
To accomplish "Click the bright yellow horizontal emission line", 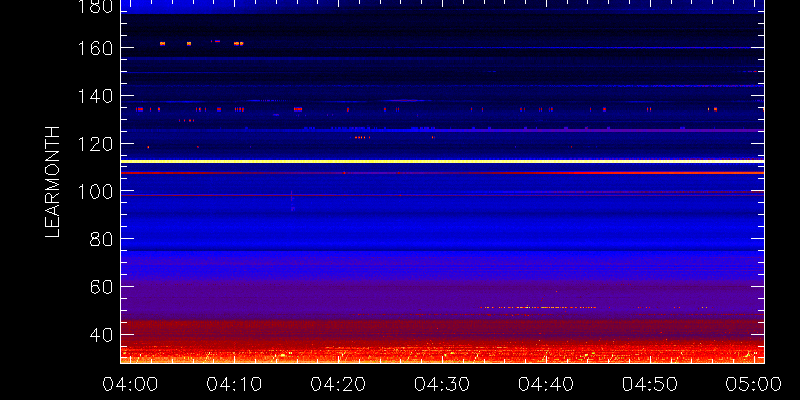I will point(442,161).
